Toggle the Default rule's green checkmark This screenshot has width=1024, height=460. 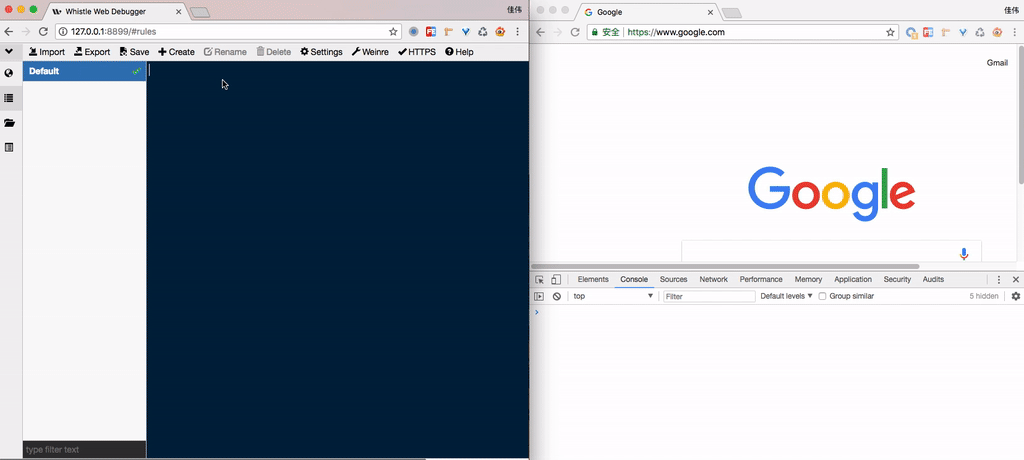[x=136, y=71]
